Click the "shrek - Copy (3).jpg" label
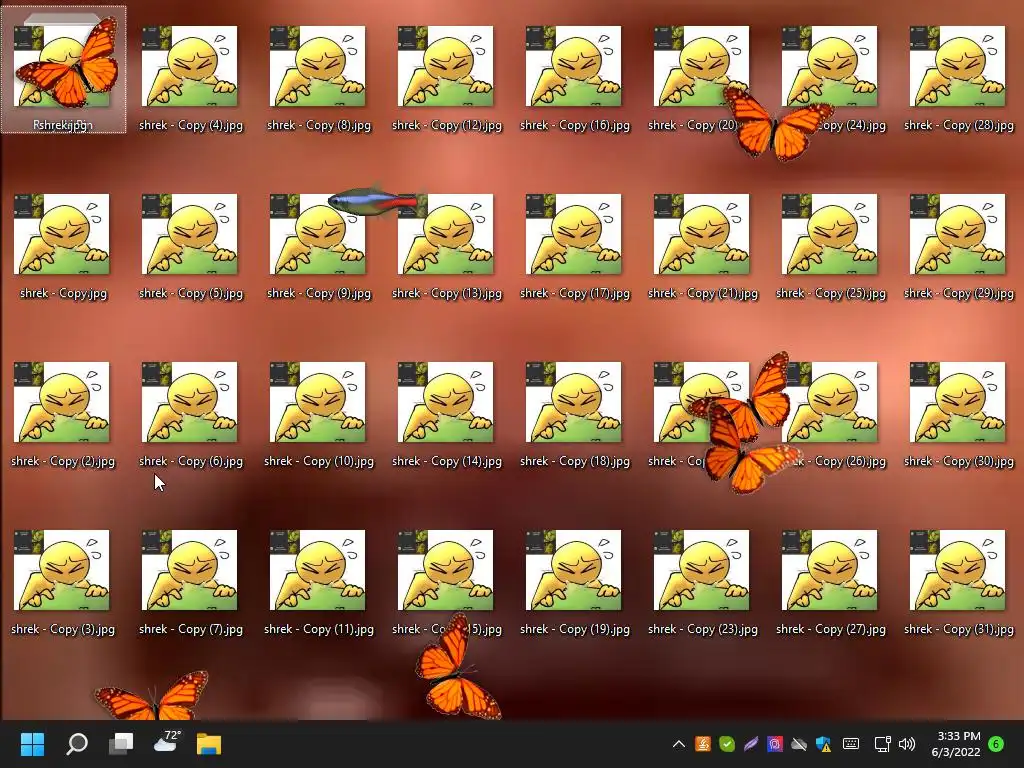The width and height of the screenshot is (1024, 768). coord(63,629)
